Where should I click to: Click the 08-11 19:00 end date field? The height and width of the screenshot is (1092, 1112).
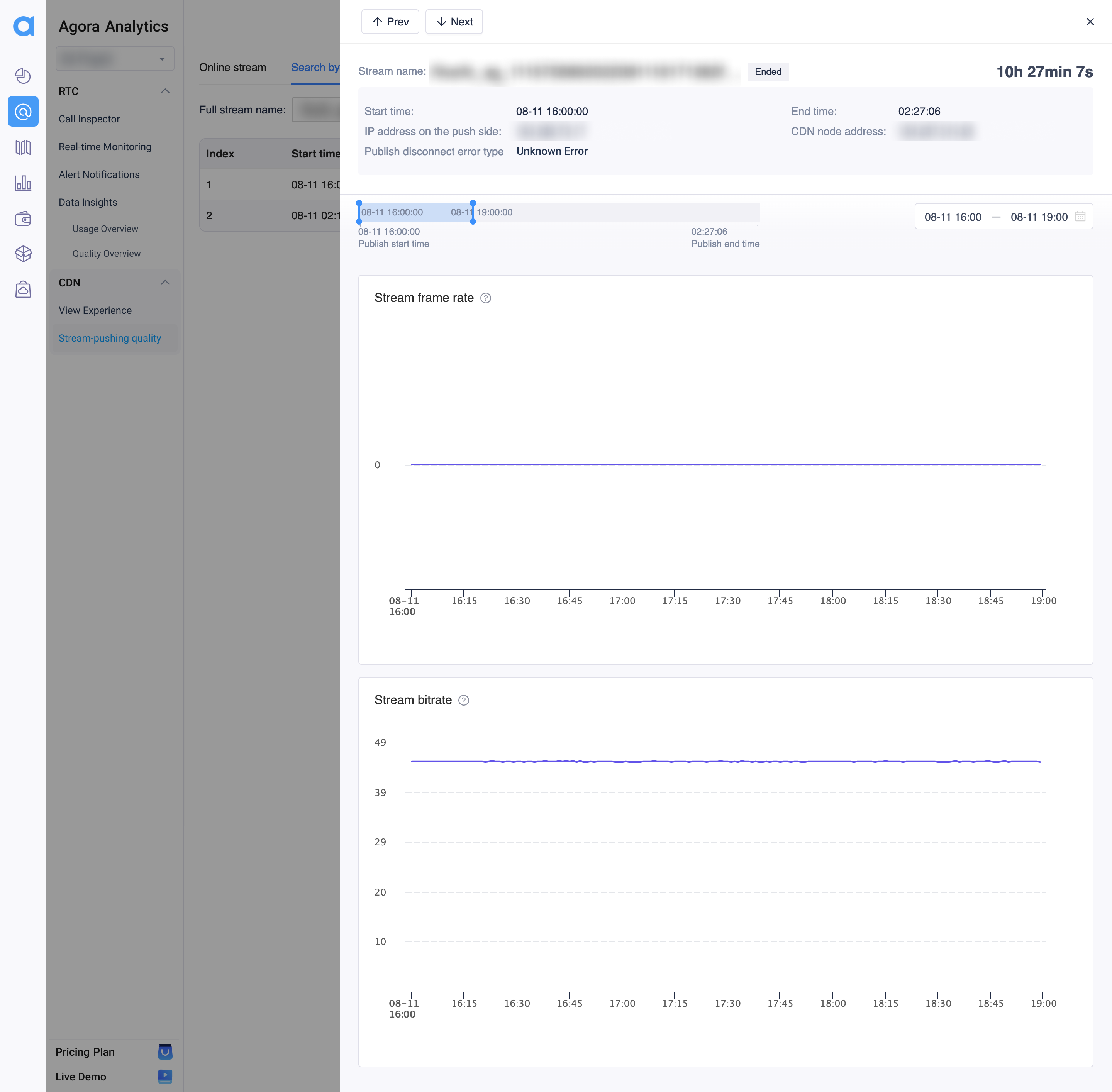pyautogui.click(x=1039, y=217)
